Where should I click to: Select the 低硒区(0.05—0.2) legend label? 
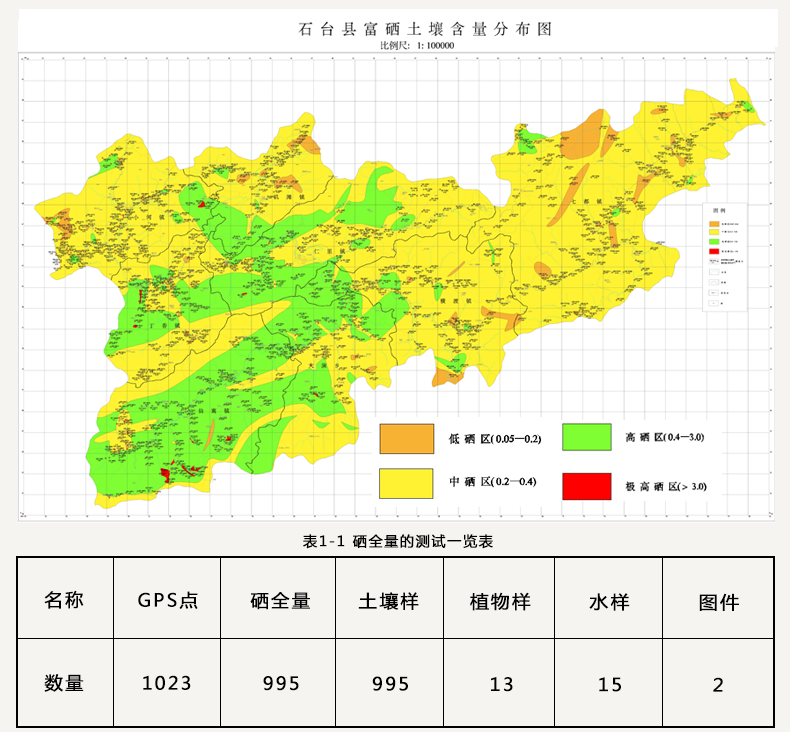(495, 439)
